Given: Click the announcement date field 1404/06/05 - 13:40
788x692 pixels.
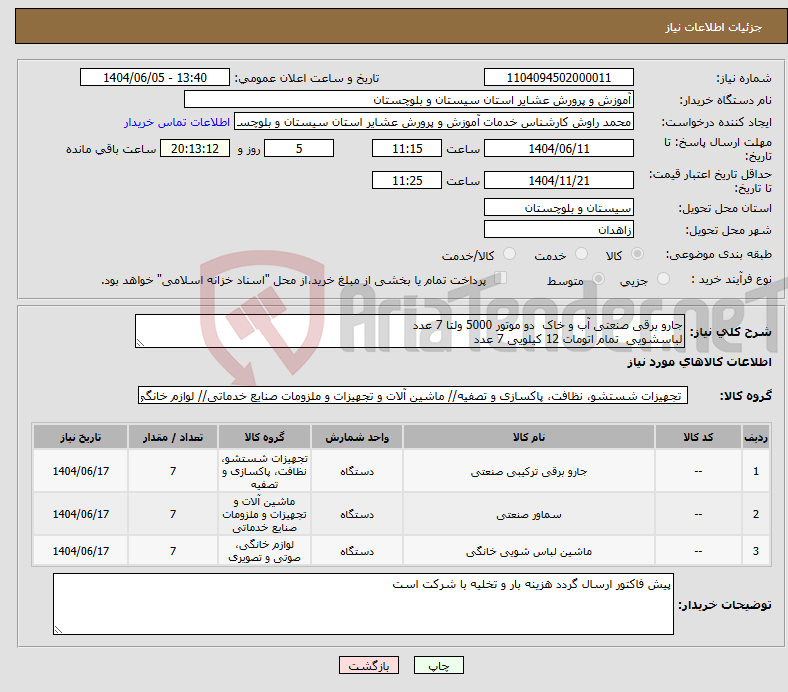Looking at the screenshot, I should point(155,77).
